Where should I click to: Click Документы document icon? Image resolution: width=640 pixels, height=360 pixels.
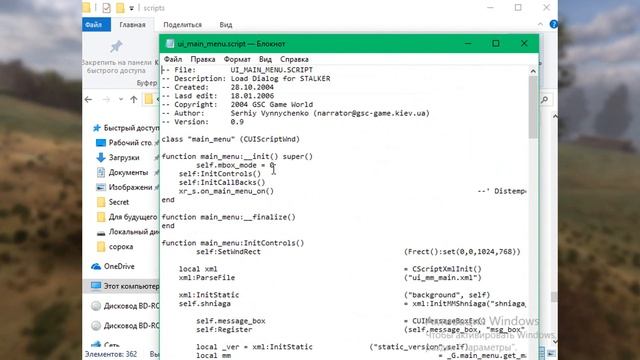101,172
